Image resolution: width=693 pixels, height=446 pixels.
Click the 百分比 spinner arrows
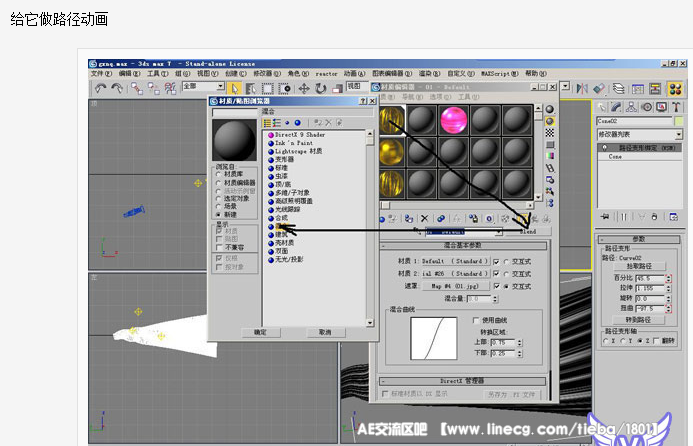[x=668, y=278]
